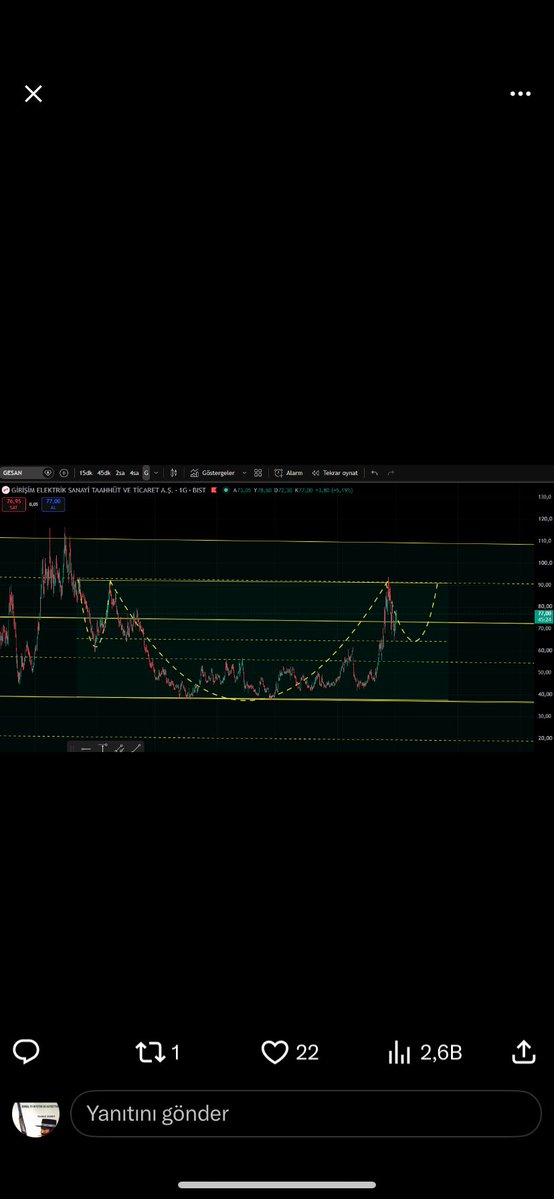Screen dimensions: 554x1199
Task: Expand the timeframe dropdown arrow
Action: (156, 473)
